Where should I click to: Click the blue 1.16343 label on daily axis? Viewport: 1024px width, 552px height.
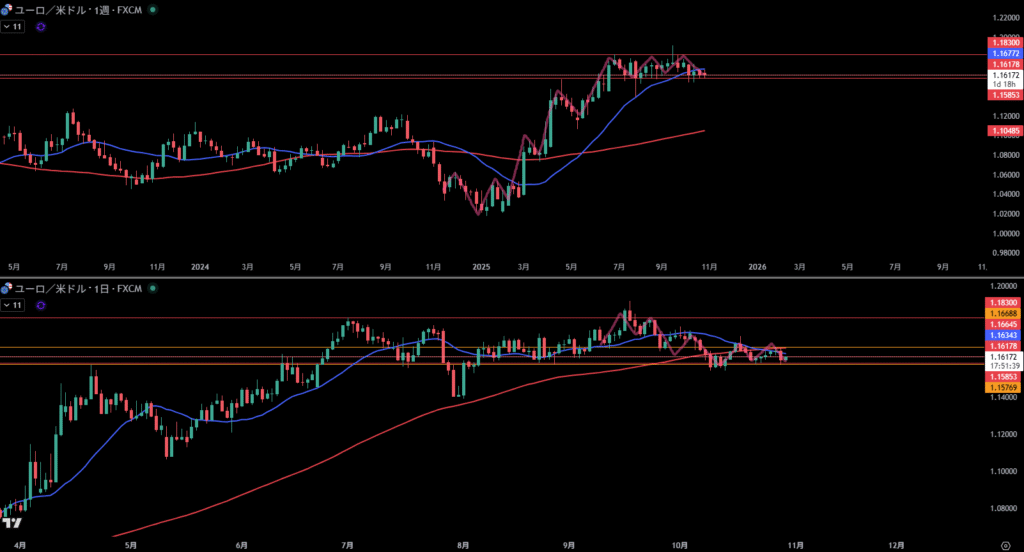click(1003, 335)
